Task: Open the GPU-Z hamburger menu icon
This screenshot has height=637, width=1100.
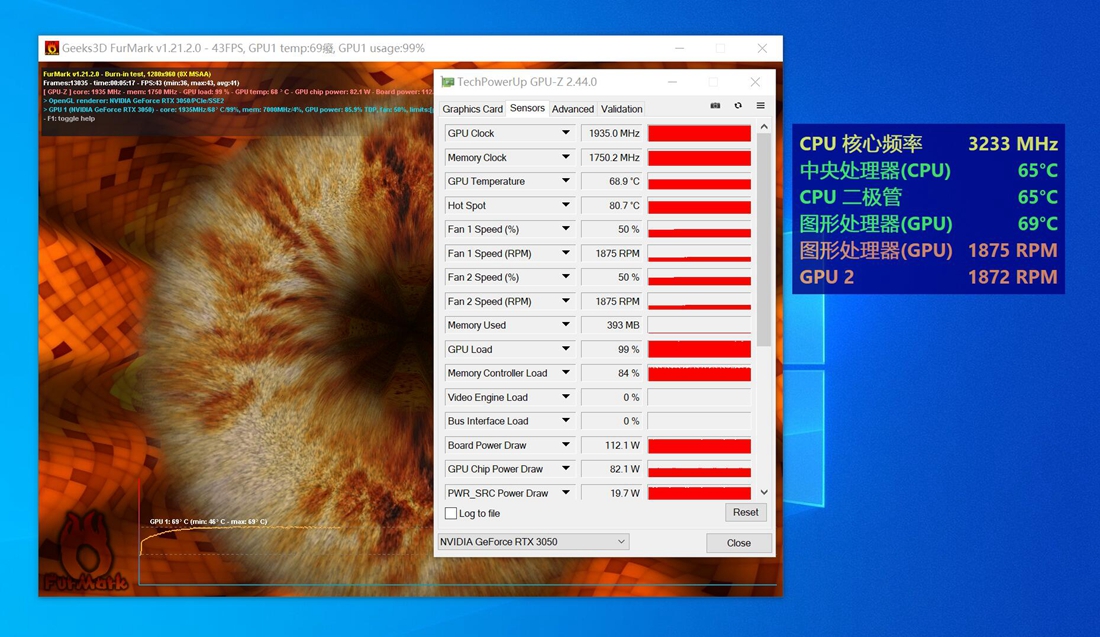Action: pyautogui.click(x=761, y=105)
